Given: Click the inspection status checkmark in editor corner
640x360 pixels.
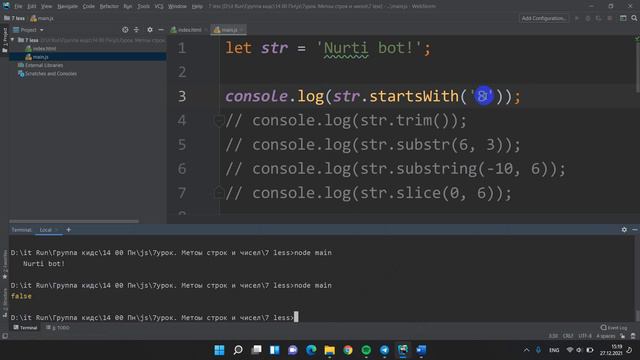Looking at the screenshot, I should 637,39.
